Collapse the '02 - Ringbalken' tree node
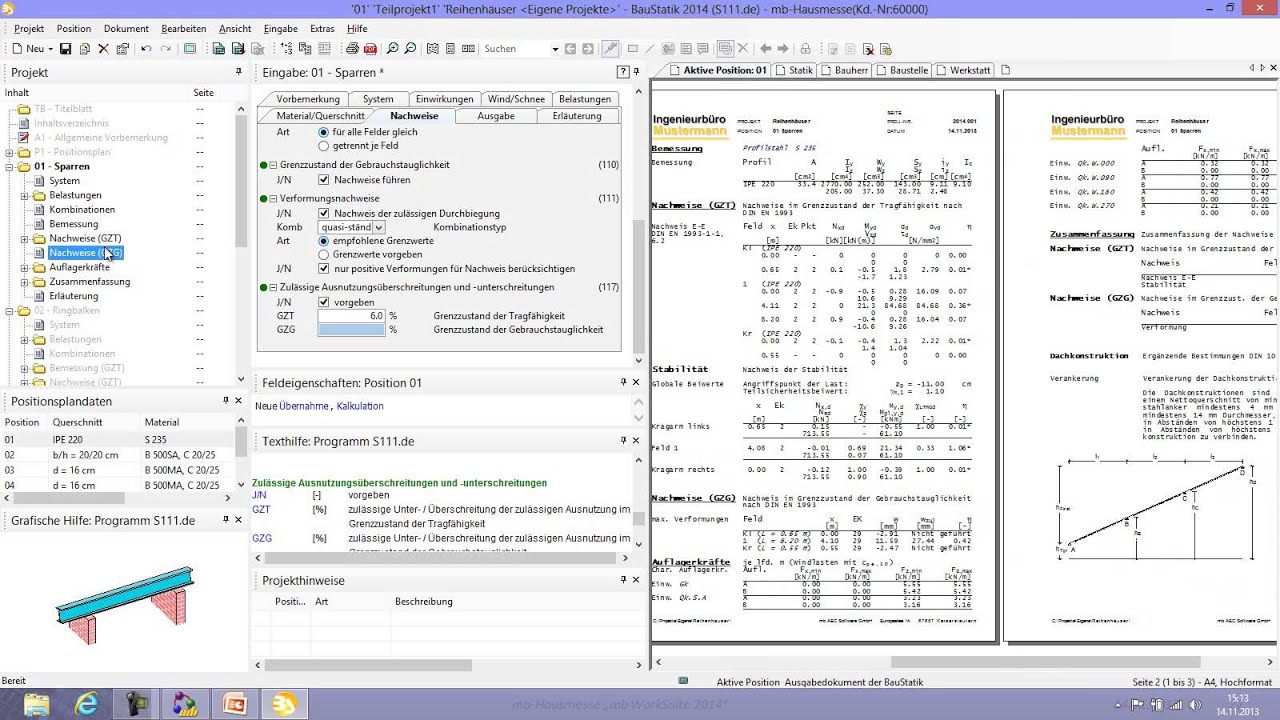Viewport: 1280px width, 720px height. pos(10,311)
